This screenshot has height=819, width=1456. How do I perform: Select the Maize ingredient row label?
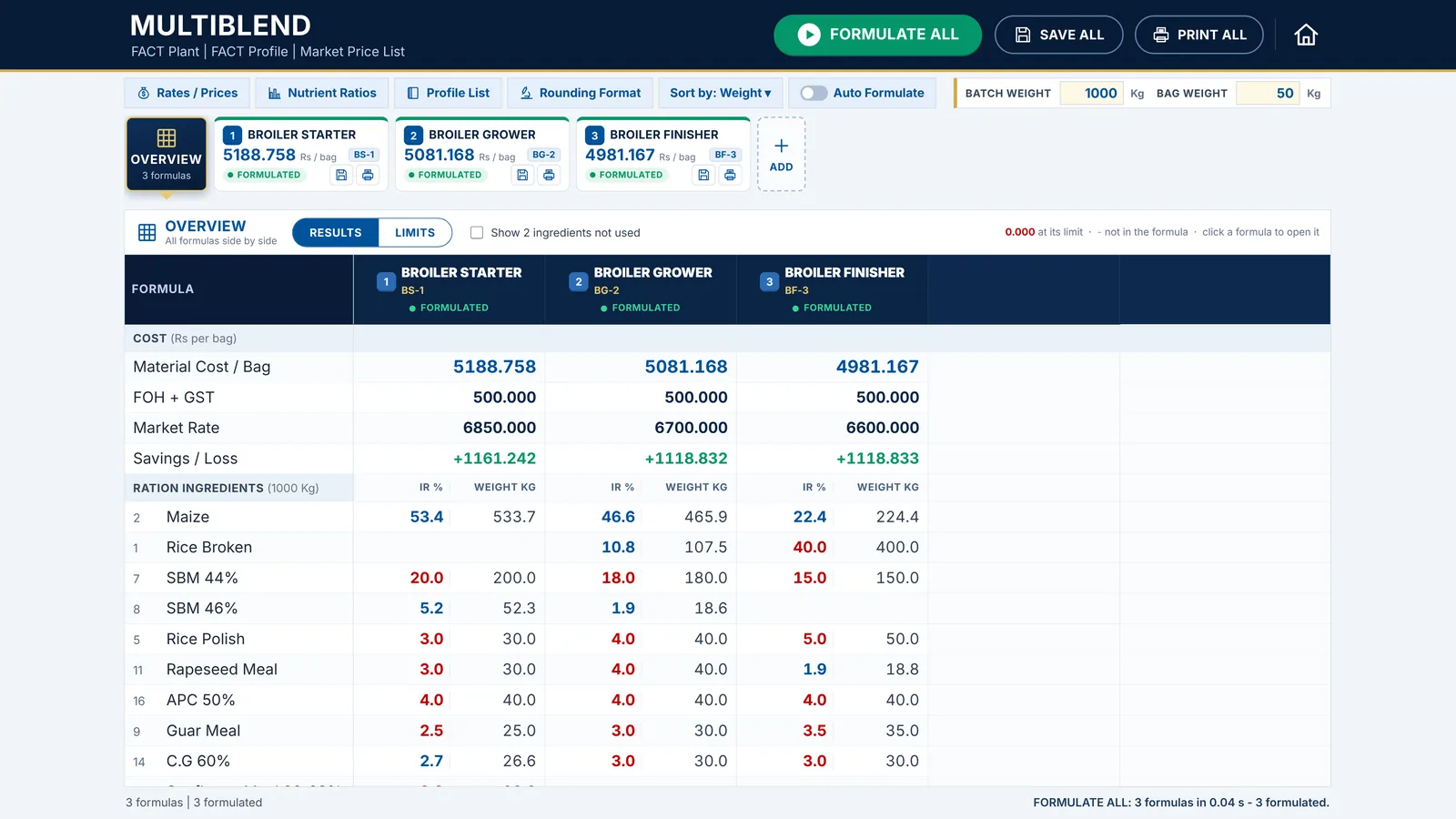point(187,517)
